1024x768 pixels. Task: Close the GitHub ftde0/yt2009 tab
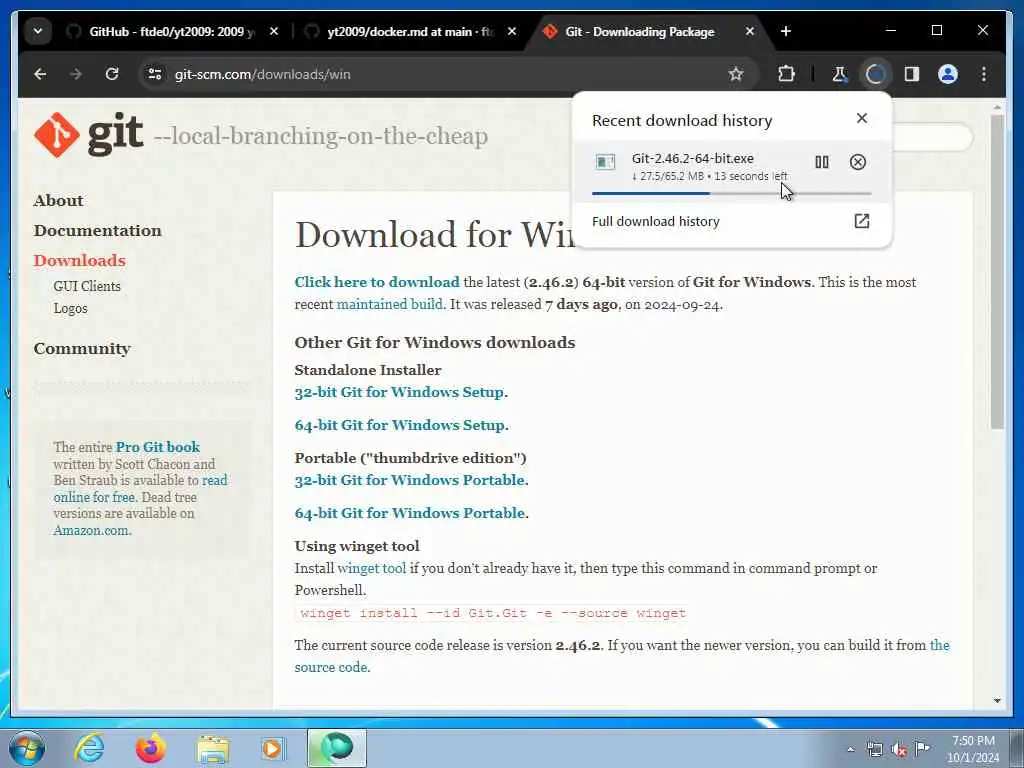pyautogui.click(x=274, y=31)
